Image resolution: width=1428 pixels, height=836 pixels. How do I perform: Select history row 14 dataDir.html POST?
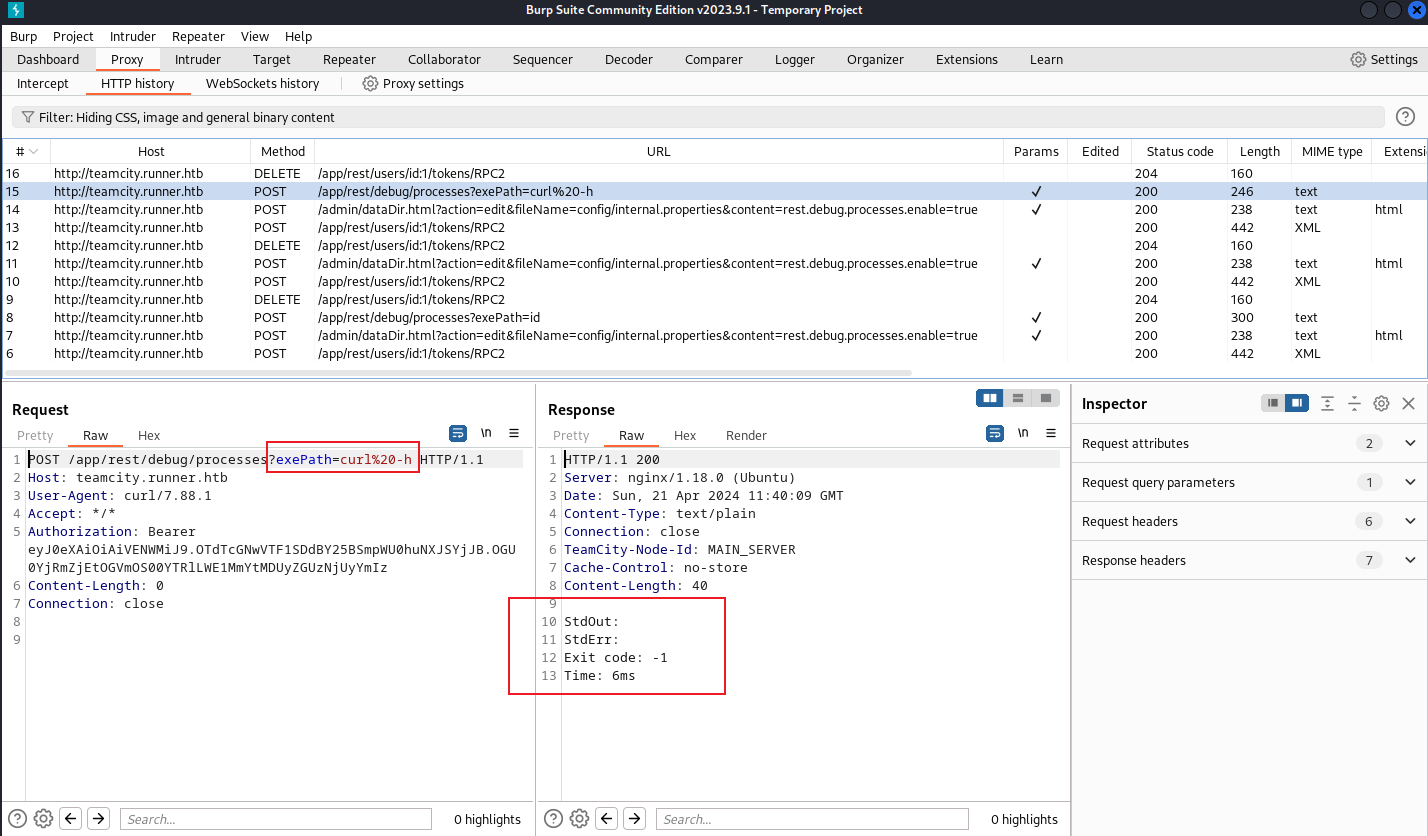[x=714, y=209]
